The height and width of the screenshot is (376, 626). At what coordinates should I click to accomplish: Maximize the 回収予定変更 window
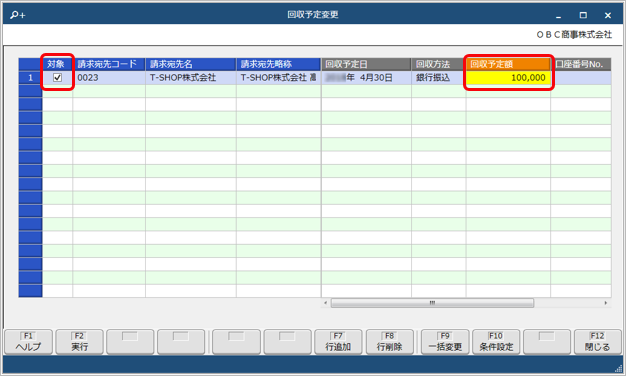[x=583, y=15]
